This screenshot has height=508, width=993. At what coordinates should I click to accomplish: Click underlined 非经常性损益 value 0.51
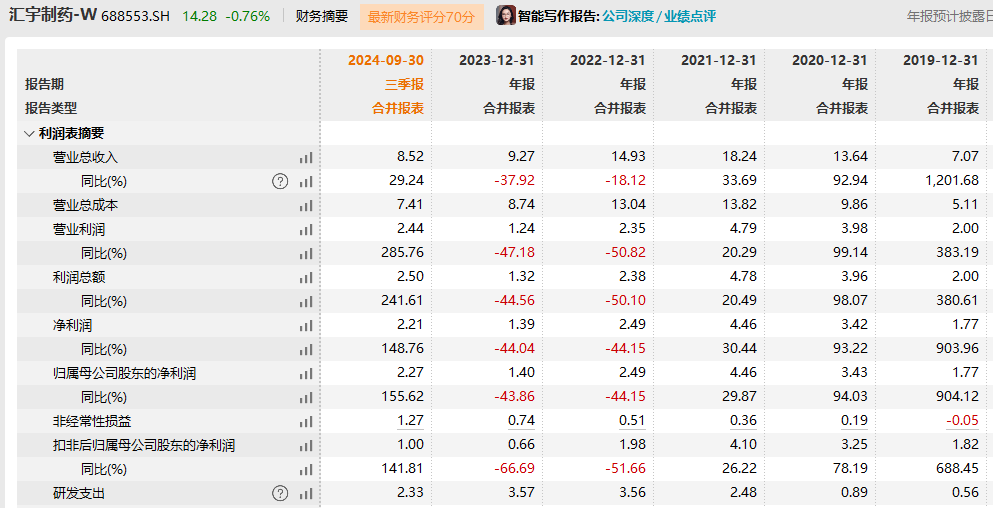(x=632, y=421)
